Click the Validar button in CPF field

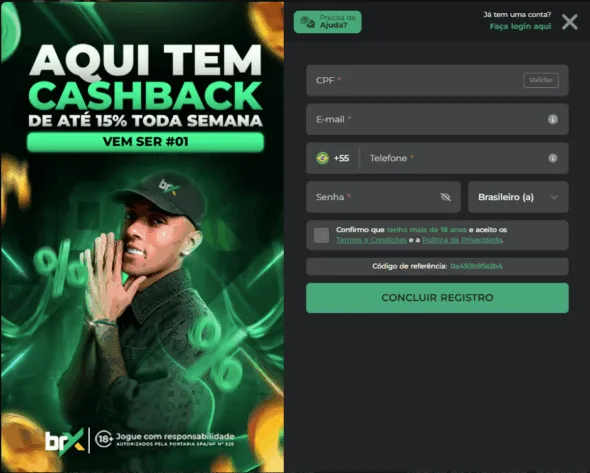pyautogui.click(x=541, y=80)
